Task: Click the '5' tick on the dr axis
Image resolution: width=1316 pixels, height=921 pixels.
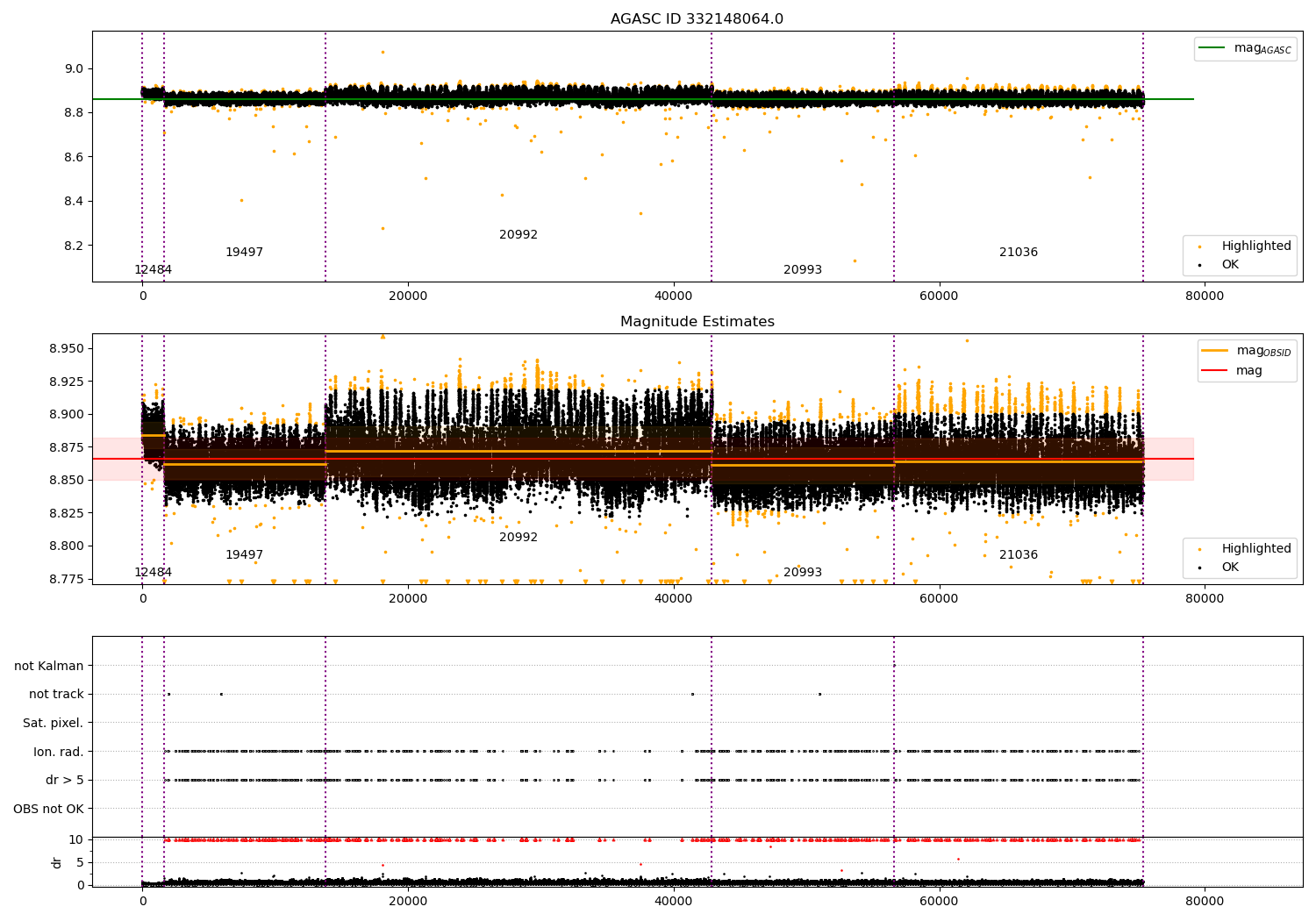Action: pos(80,862)
